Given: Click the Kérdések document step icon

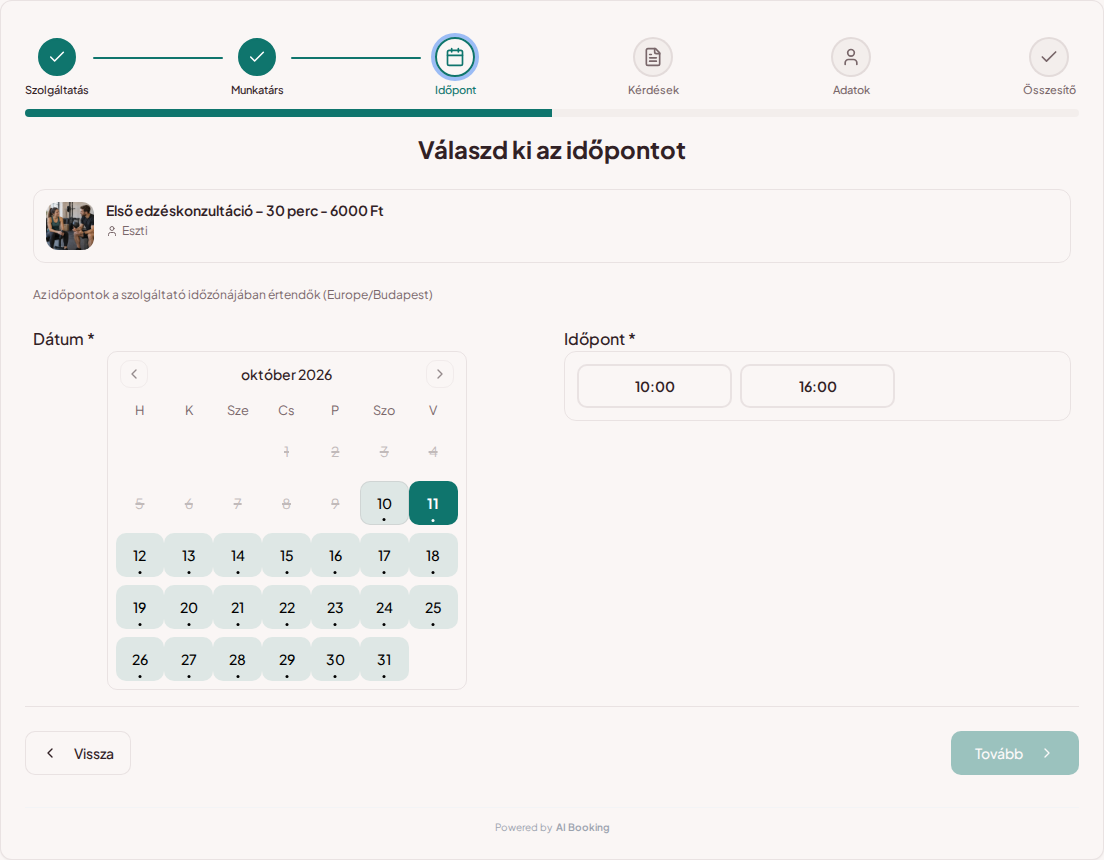Looking at the screenshot, I should (x=653, y=57).
